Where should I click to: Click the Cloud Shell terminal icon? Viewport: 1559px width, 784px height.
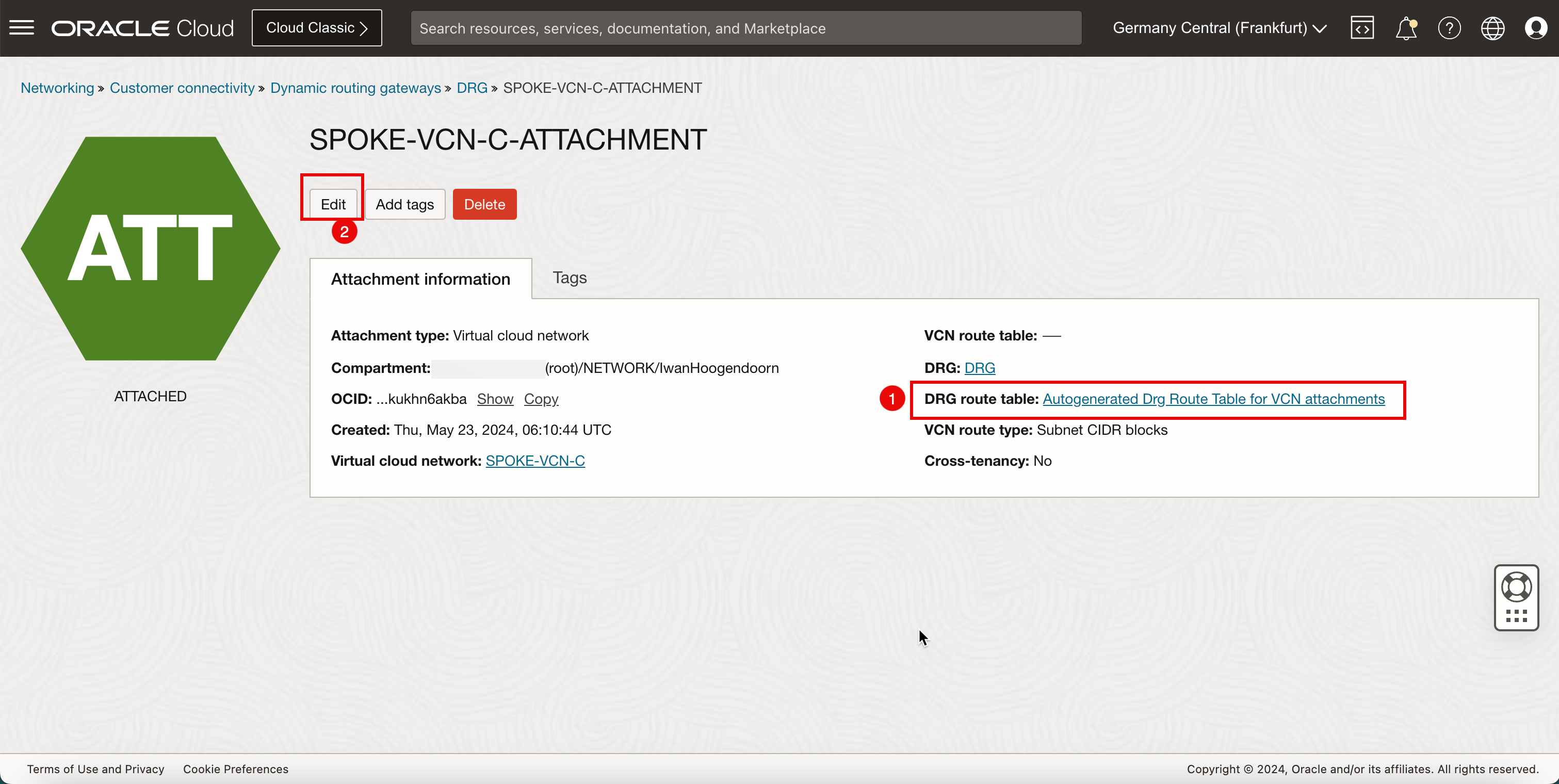tap(1361, 27)
